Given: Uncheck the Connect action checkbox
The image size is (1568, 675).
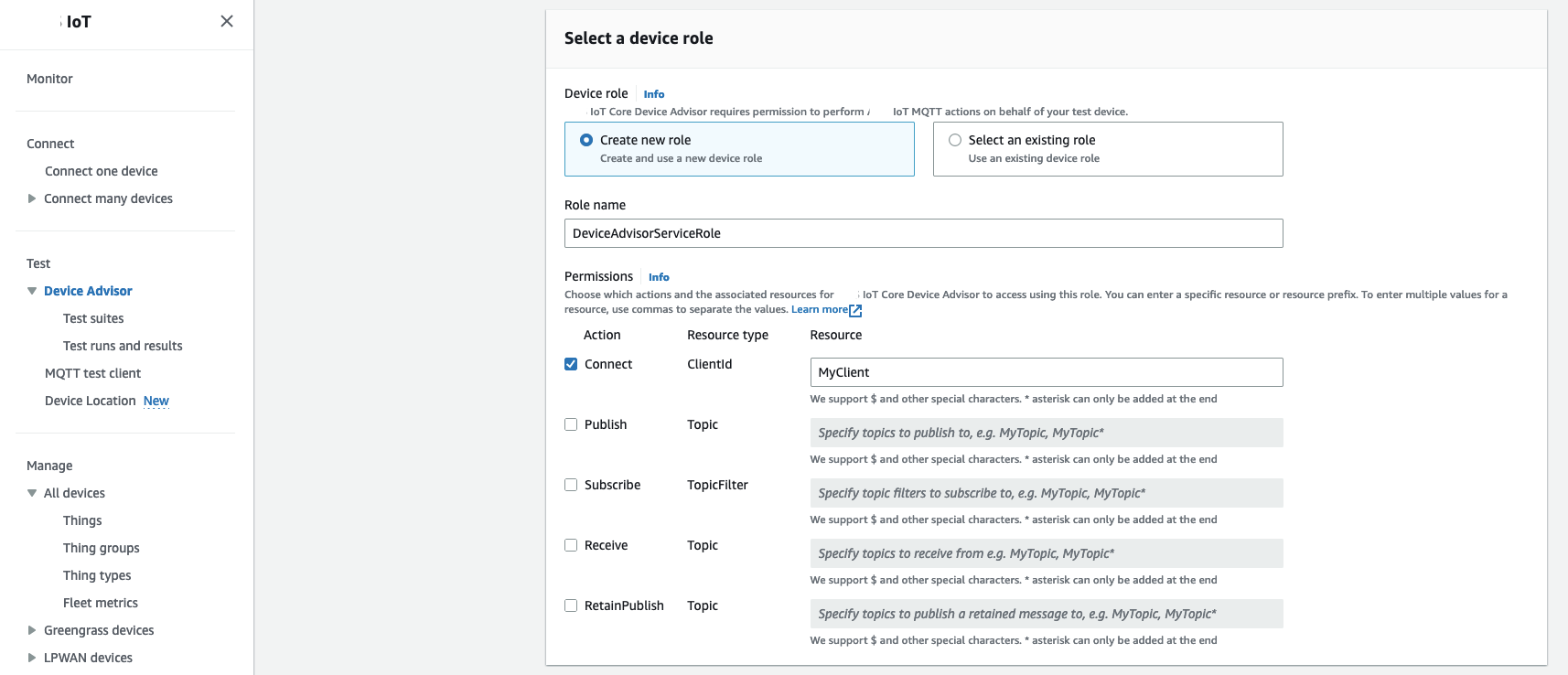Looking at the screenshot, I should point(571,364).
